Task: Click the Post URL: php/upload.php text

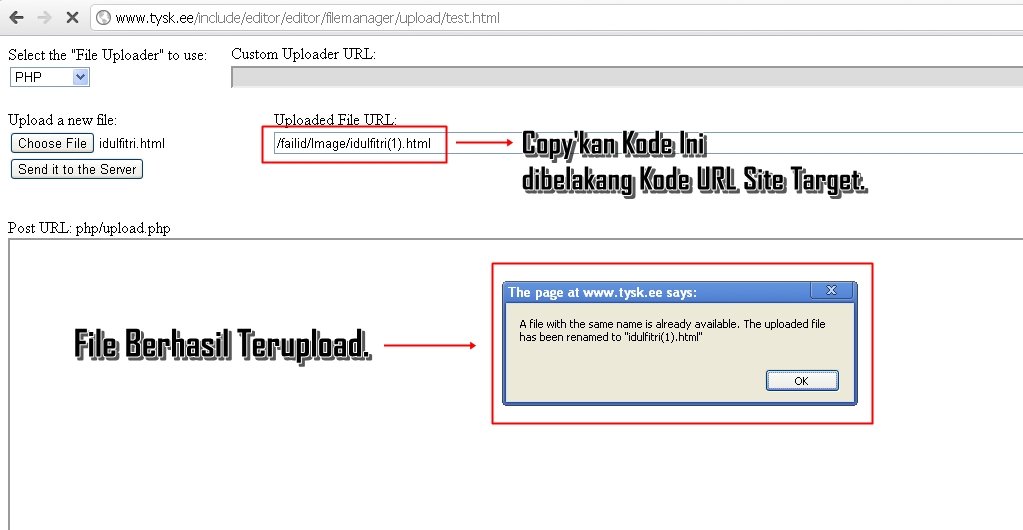Action: [x=89, y=228]
